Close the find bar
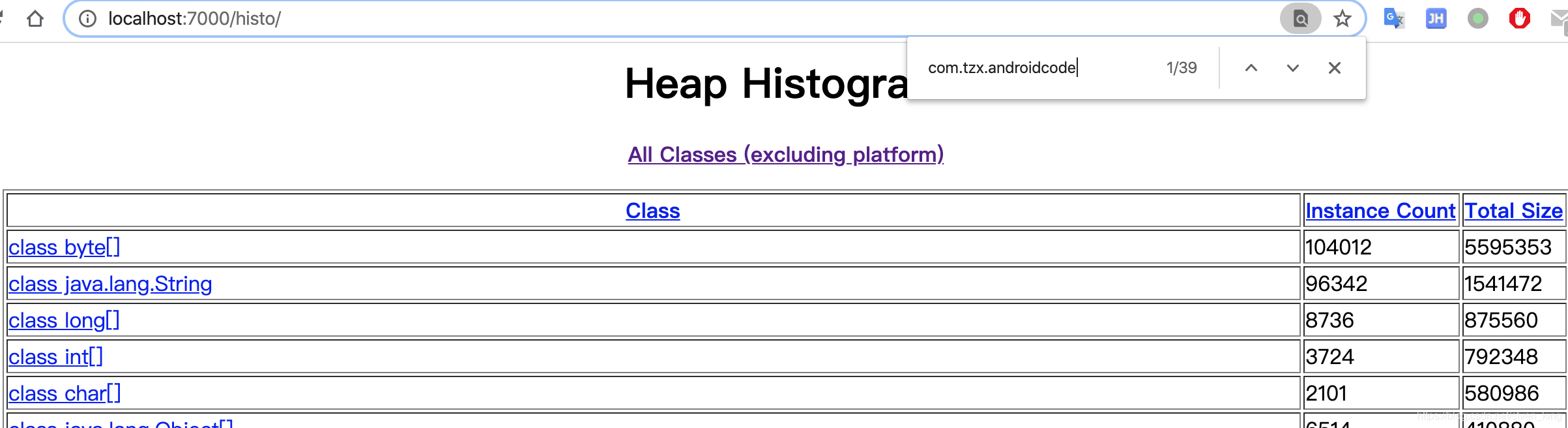 coord(1335,68)
